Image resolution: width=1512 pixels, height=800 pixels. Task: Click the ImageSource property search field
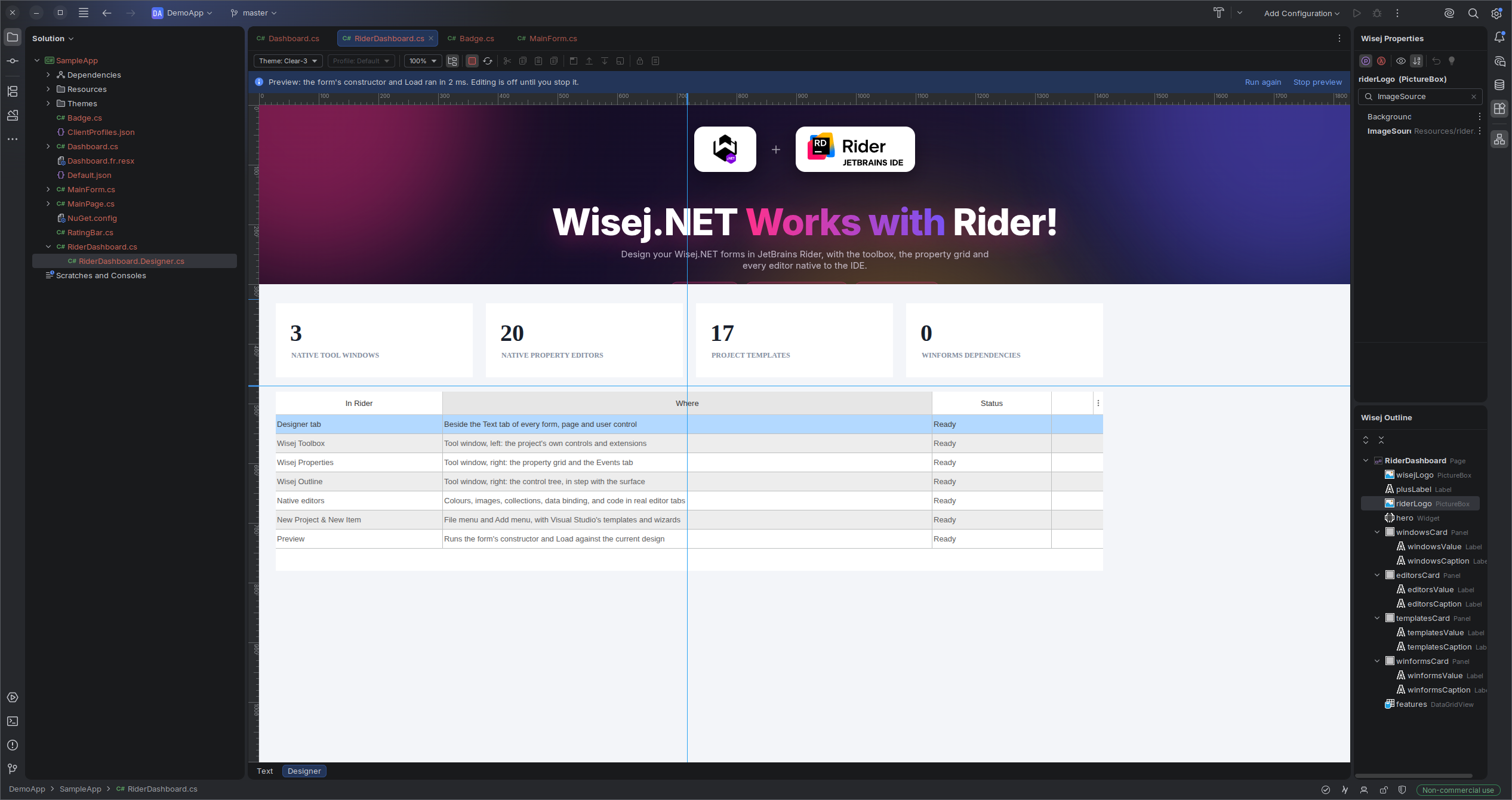tap(1421, 97)
